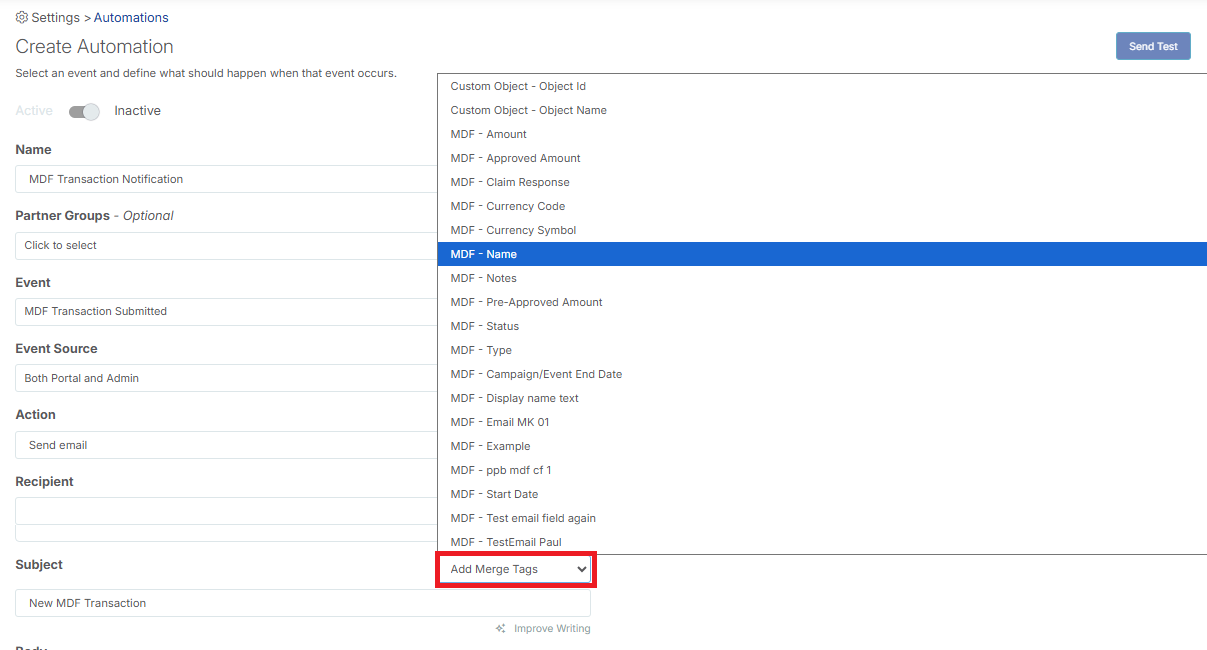The image size is (1207, 650).
Task: Open the Action dropdown Send email
Action: [x=226, y=445]
